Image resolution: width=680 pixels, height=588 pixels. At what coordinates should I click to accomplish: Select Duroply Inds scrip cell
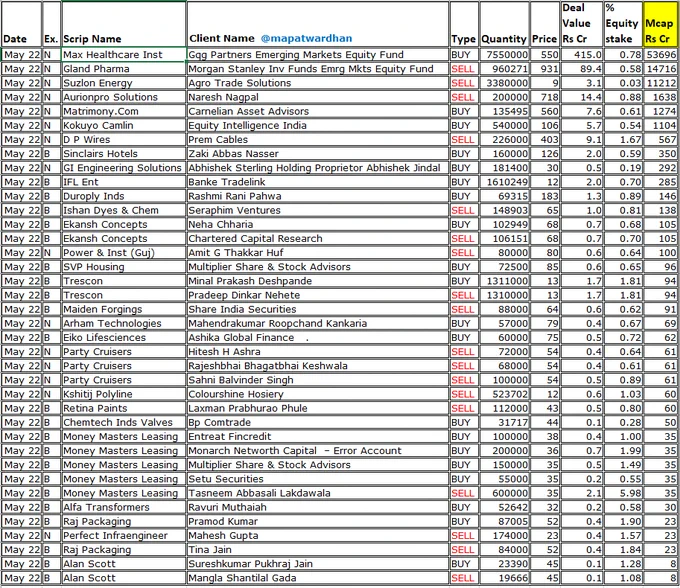pos(124,196)
